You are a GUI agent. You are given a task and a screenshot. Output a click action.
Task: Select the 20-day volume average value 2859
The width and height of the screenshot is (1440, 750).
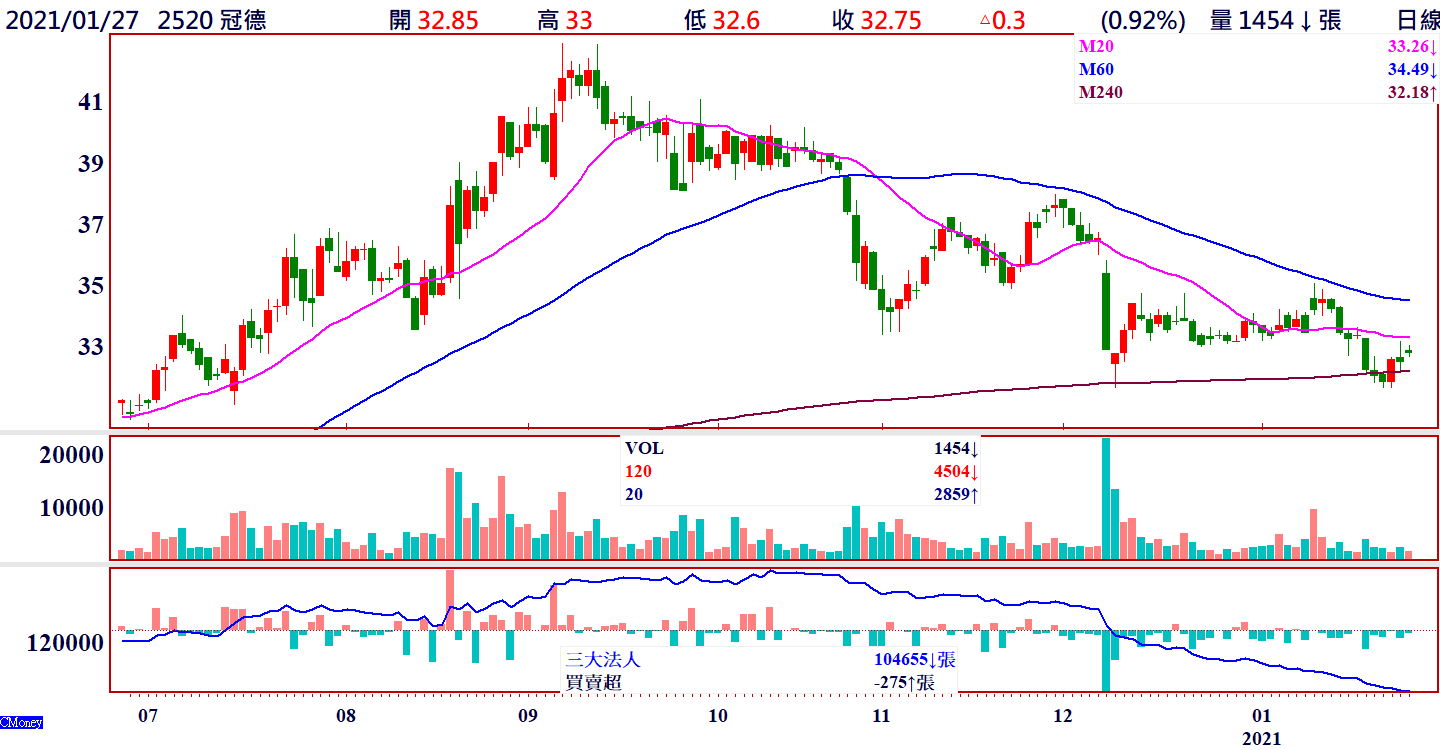(x=949, y=495)
